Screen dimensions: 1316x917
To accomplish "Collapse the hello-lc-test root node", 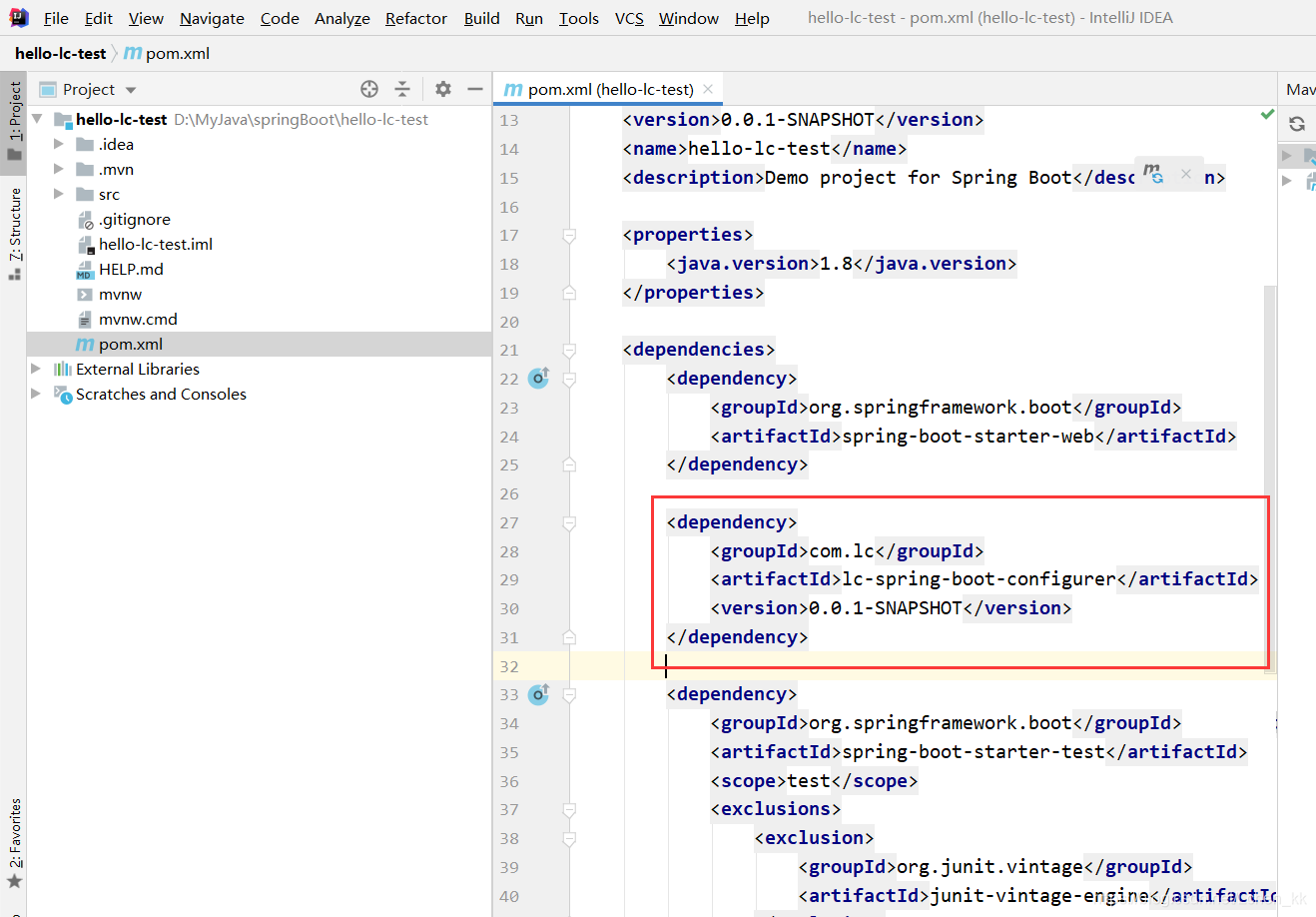I will tap(37, 119).
